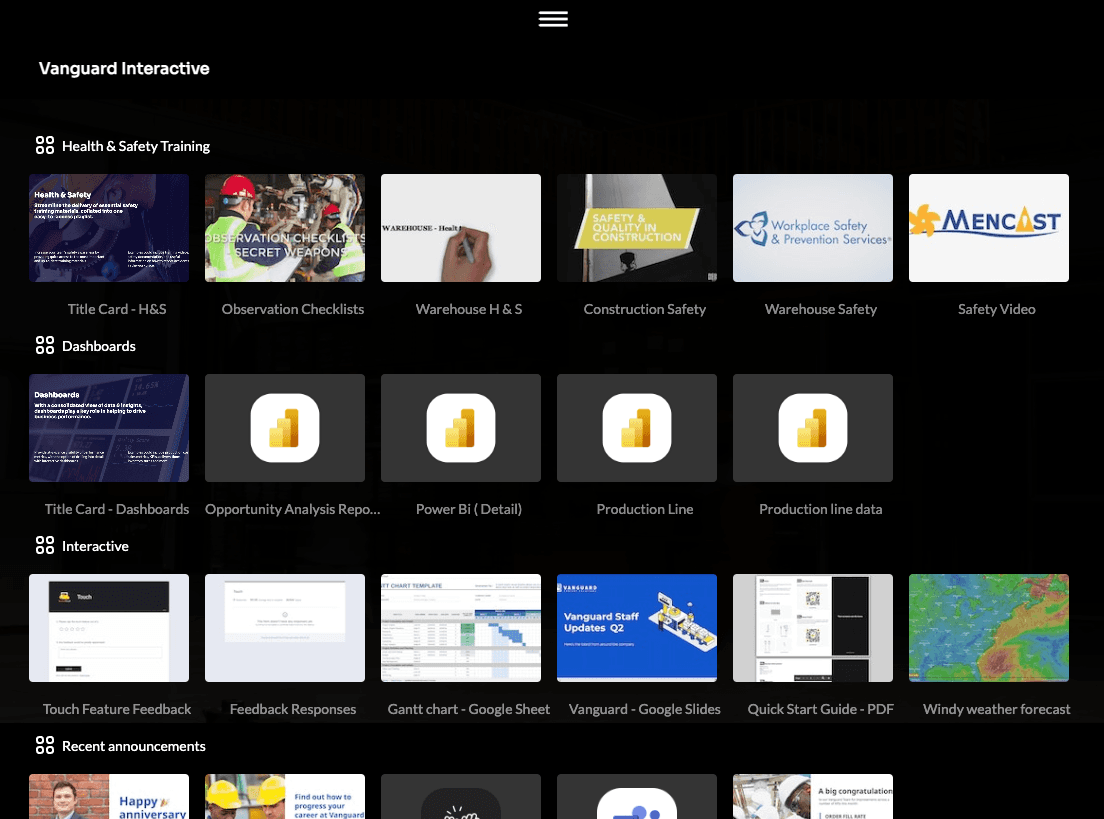
Task: Click the Warehouse H & S label
Action: (x=469, y=309)
